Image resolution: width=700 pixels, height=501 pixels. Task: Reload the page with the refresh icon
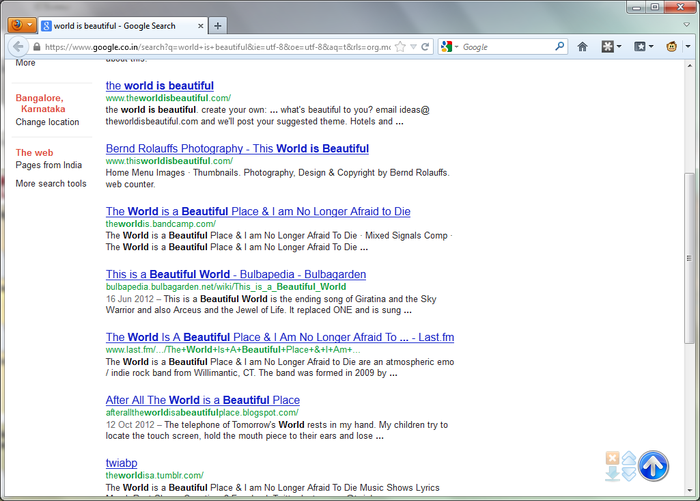coord(425,47)
